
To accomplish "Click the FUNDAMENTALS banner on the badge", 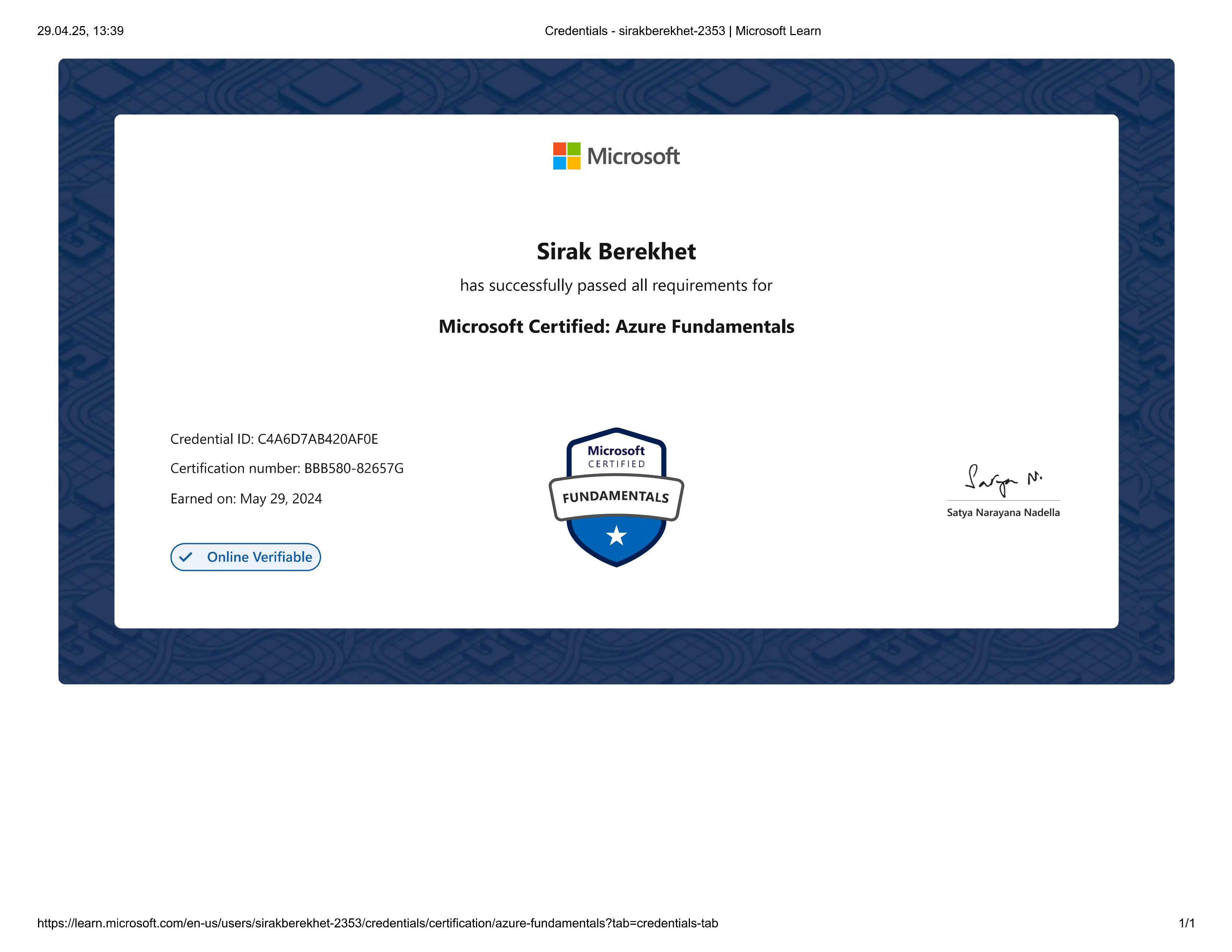I will coord(616,497).
